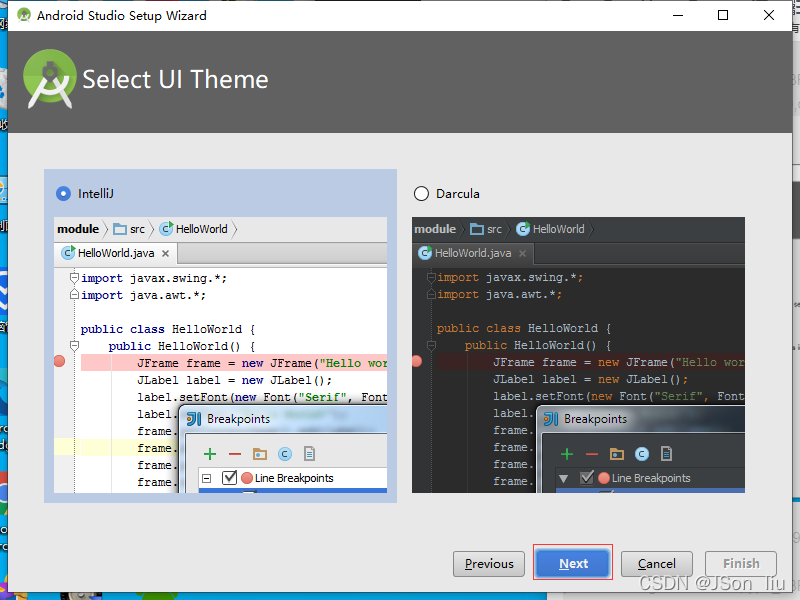Click the IntelliJ preview class filter icon
This screenshot has width=800, height=600.
click(285, 454)
